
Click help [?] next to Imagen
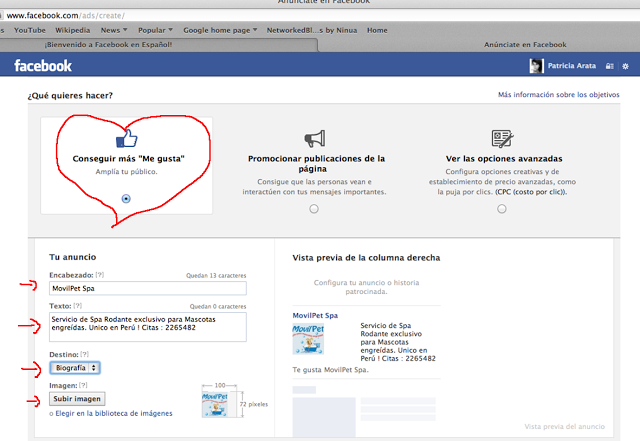(83, 385)
